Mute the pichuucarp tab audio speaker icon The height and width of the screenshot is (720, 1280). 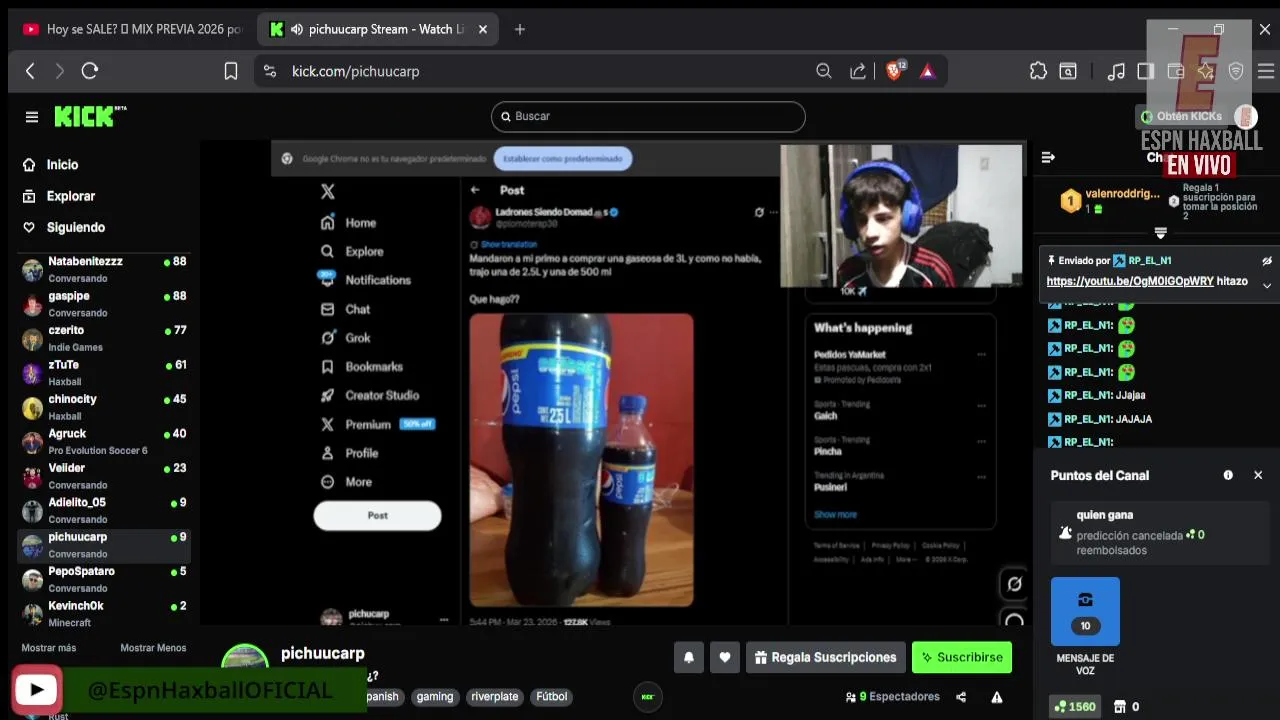point(297,29)
